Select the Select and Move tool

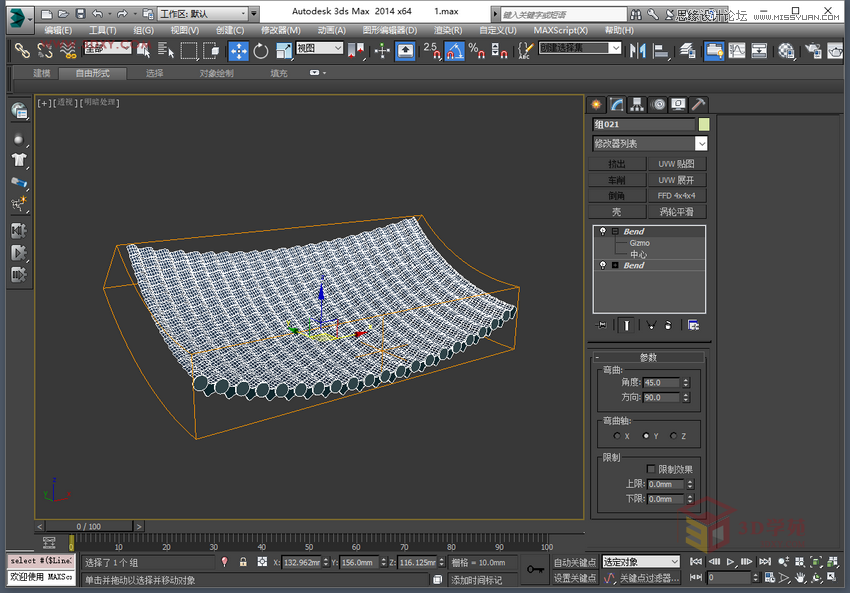coord(238,51)
